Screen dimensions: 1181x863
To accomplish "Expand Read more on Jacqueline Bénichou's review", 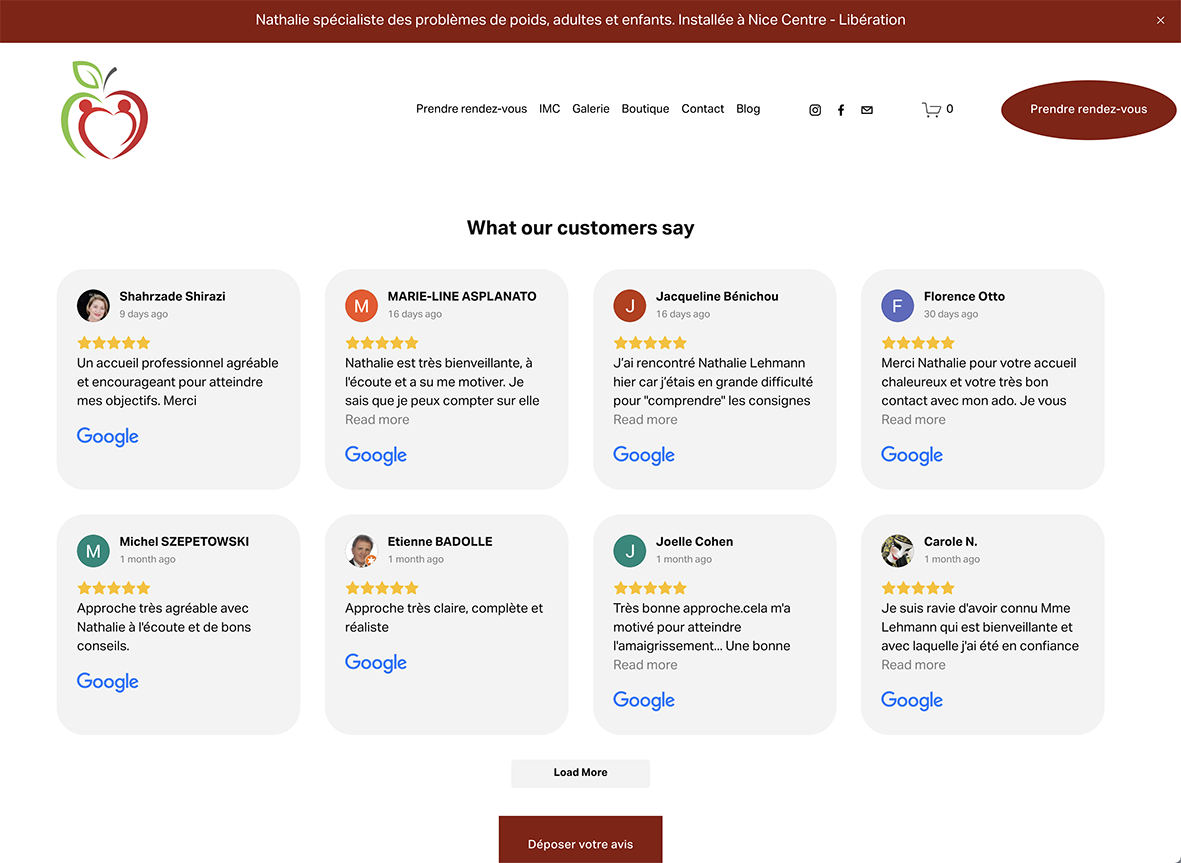I will (645, 419).
